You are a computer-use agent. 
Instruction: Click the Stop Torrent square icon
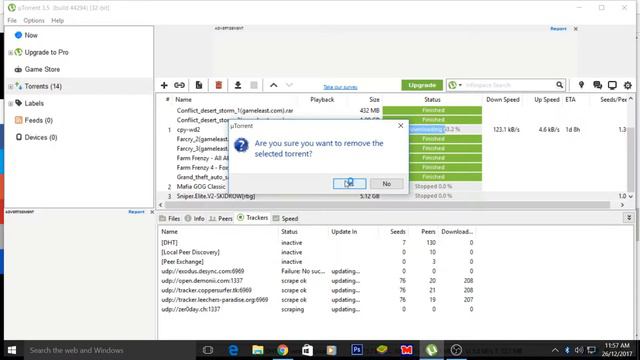tap(254, 85)
